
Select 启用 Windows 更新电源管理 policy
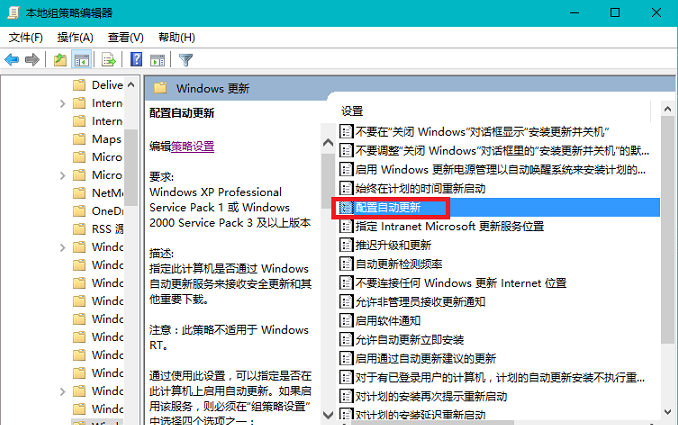(500, 169)
